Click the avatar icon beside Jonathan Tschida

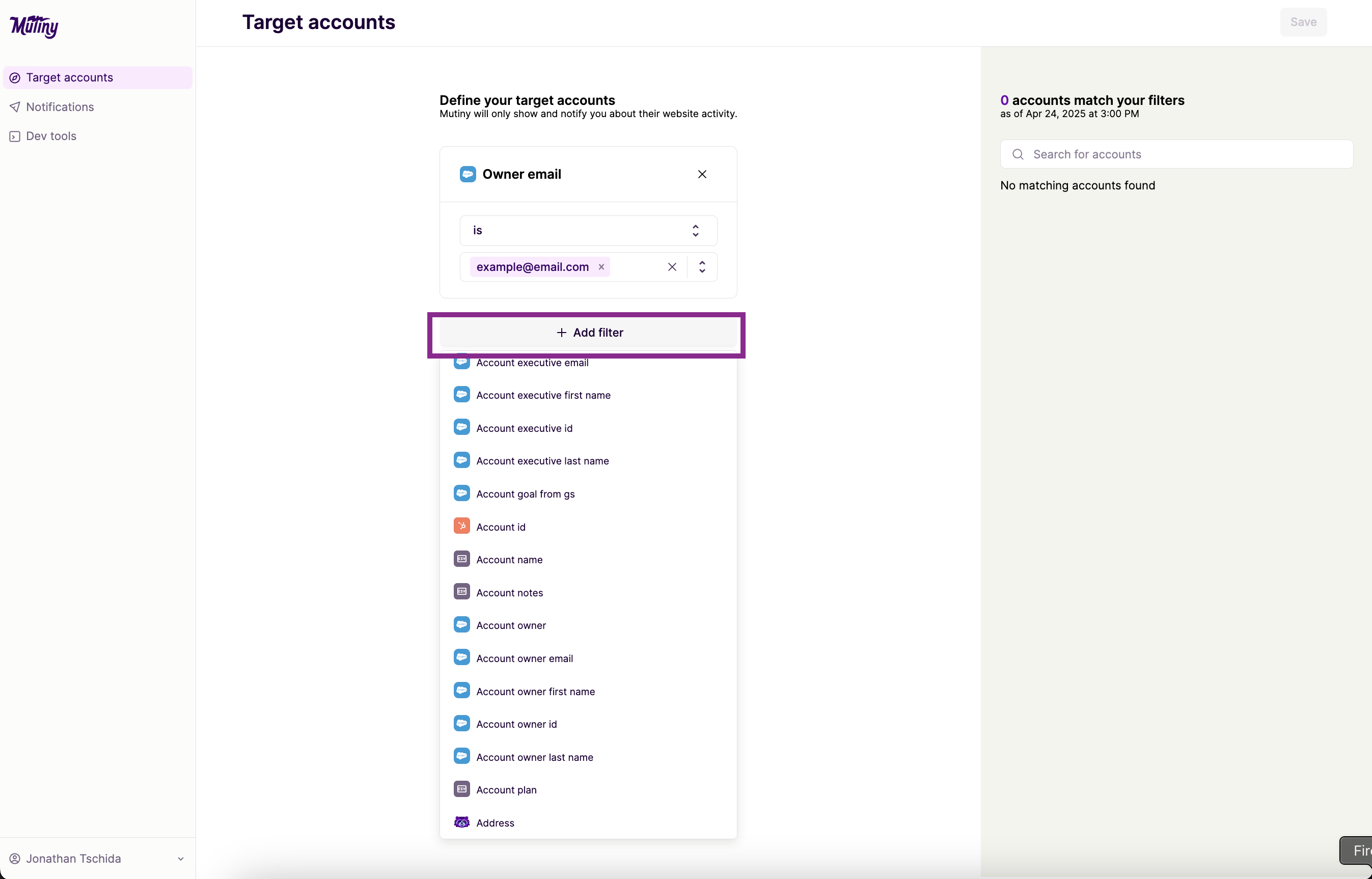(x=15, y=859)
